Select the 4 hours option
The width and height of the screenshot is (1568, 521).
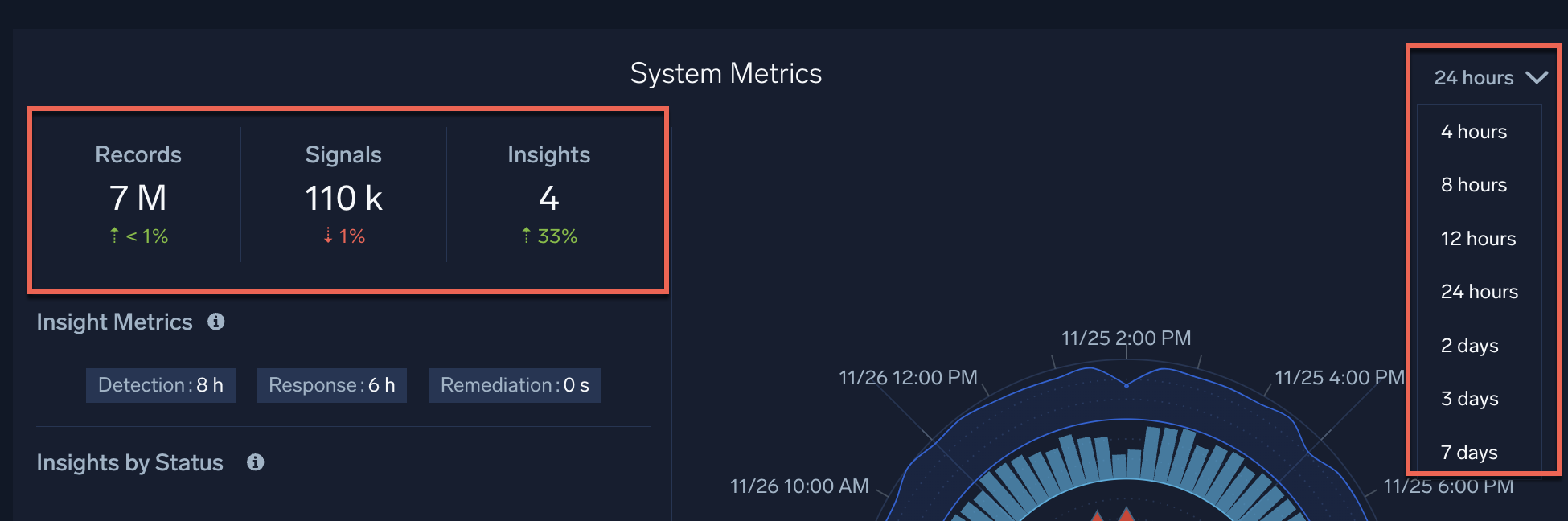pos(1473,132)
